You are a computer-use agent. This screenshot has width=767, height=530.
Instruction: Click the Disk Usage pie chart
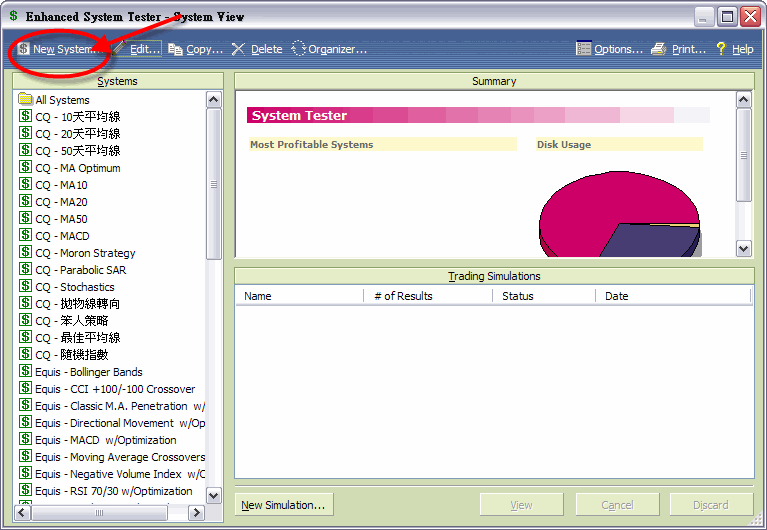click(619, 214)
